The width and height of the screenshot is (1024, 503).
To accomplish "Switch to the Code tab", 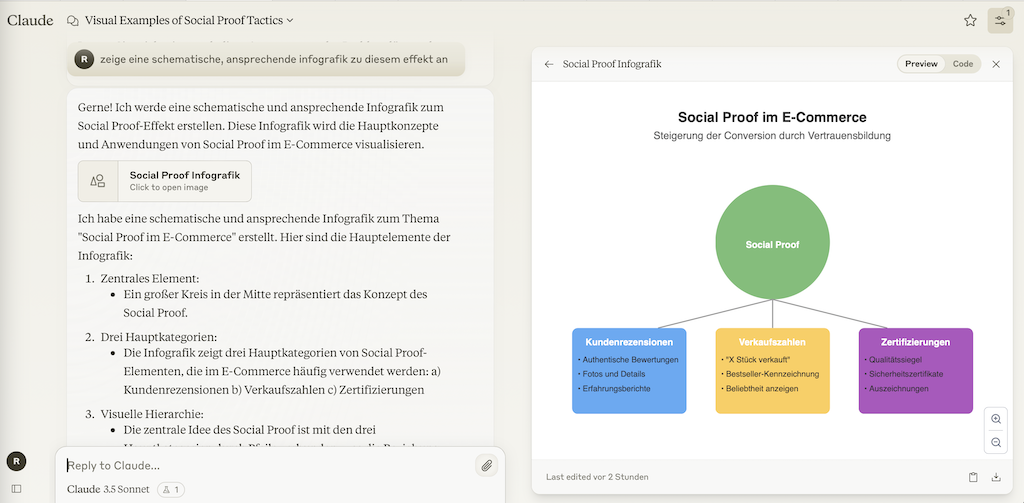I will coord(963,63).
